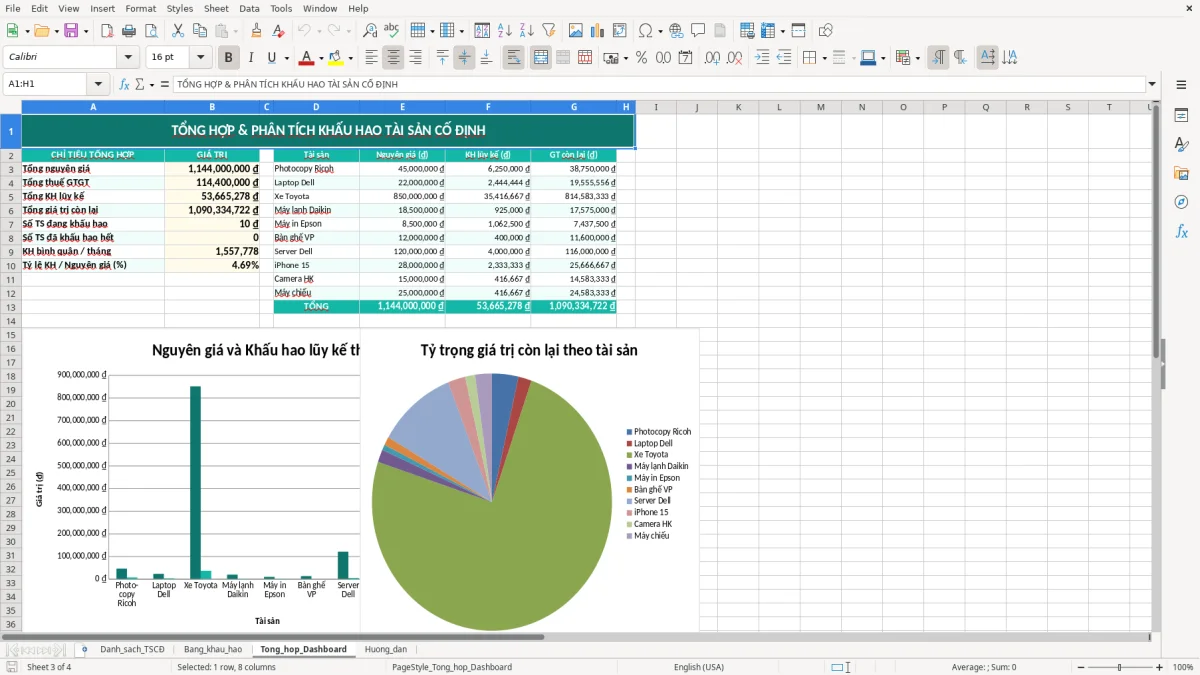Toggle Wrap Text
The height and width of the screenshot is (675, 1200).
pyautogui.click(x=513, y=58)
